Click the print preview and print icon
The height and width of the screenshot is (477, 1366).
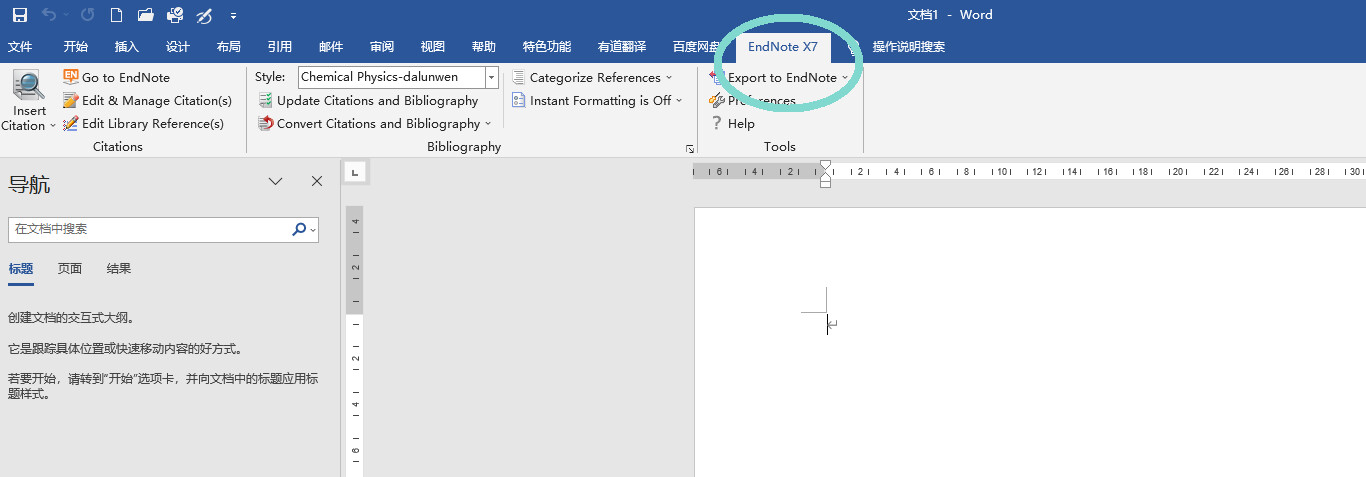click(175, 15)
